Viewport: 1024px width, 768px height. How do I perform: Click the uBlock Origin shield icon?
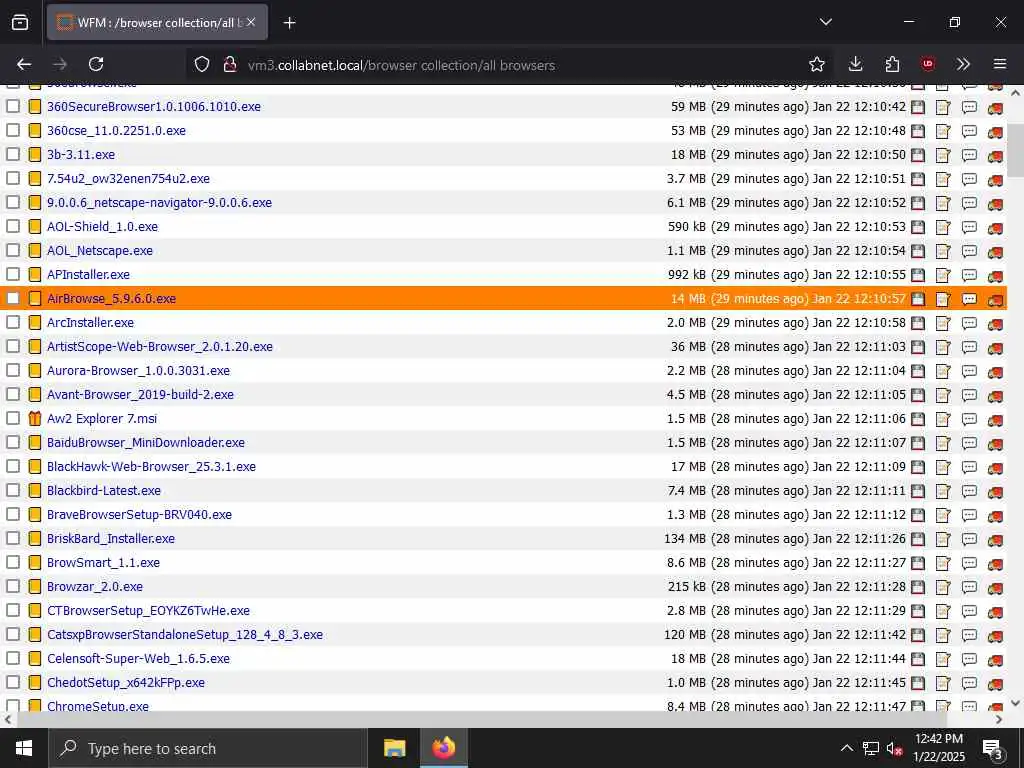pos(928,64)
